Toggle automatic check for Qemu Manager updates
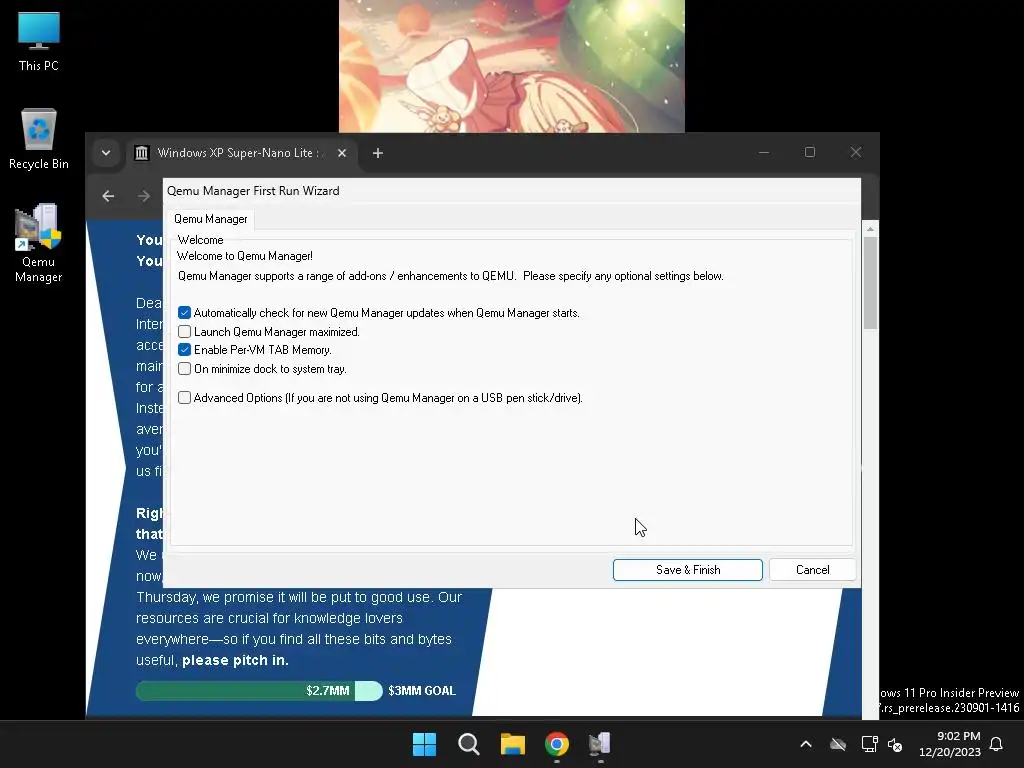The height and width of the screenshot is (768, 1024). point(185,313)
